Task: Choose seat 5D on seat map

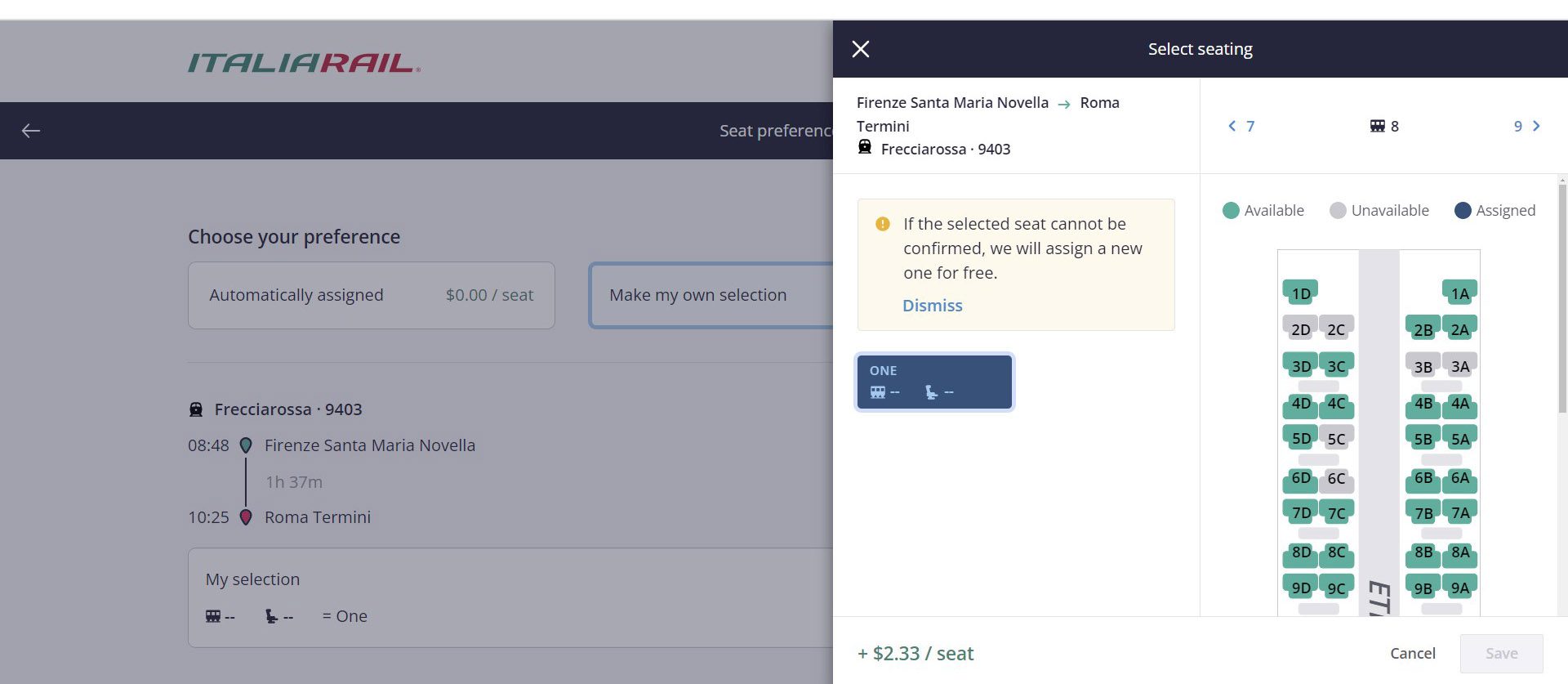Action: click(1300, 439)
